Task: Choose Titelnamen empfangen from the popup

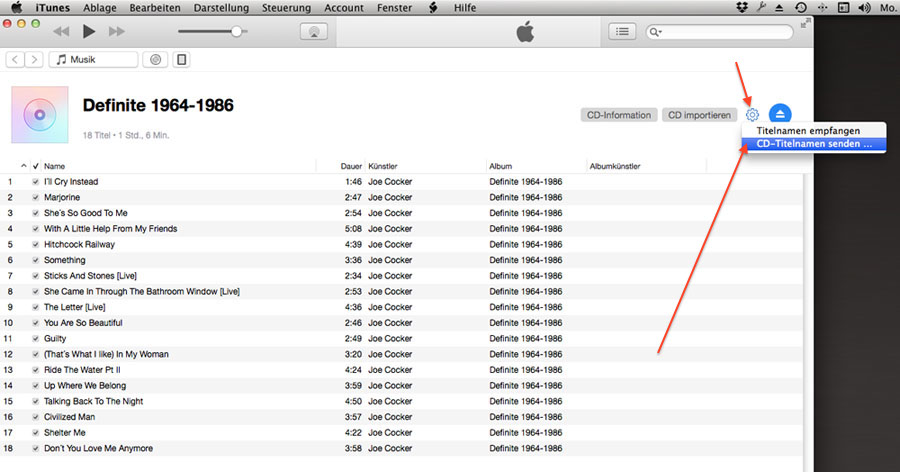Action: pos(814,130)
